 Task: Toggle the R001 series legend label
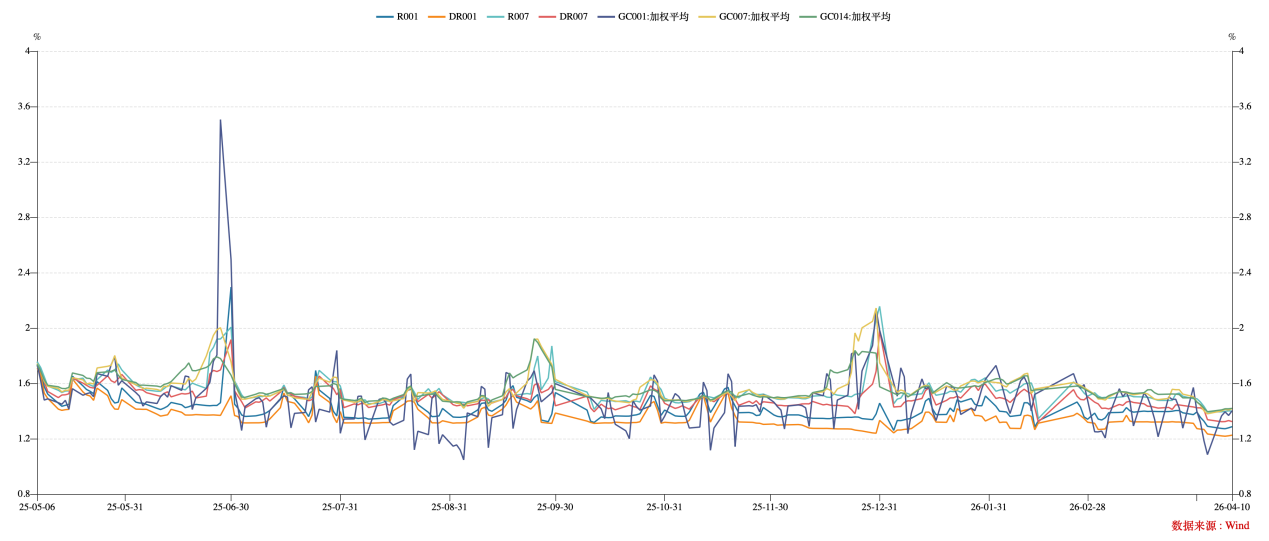407,17
